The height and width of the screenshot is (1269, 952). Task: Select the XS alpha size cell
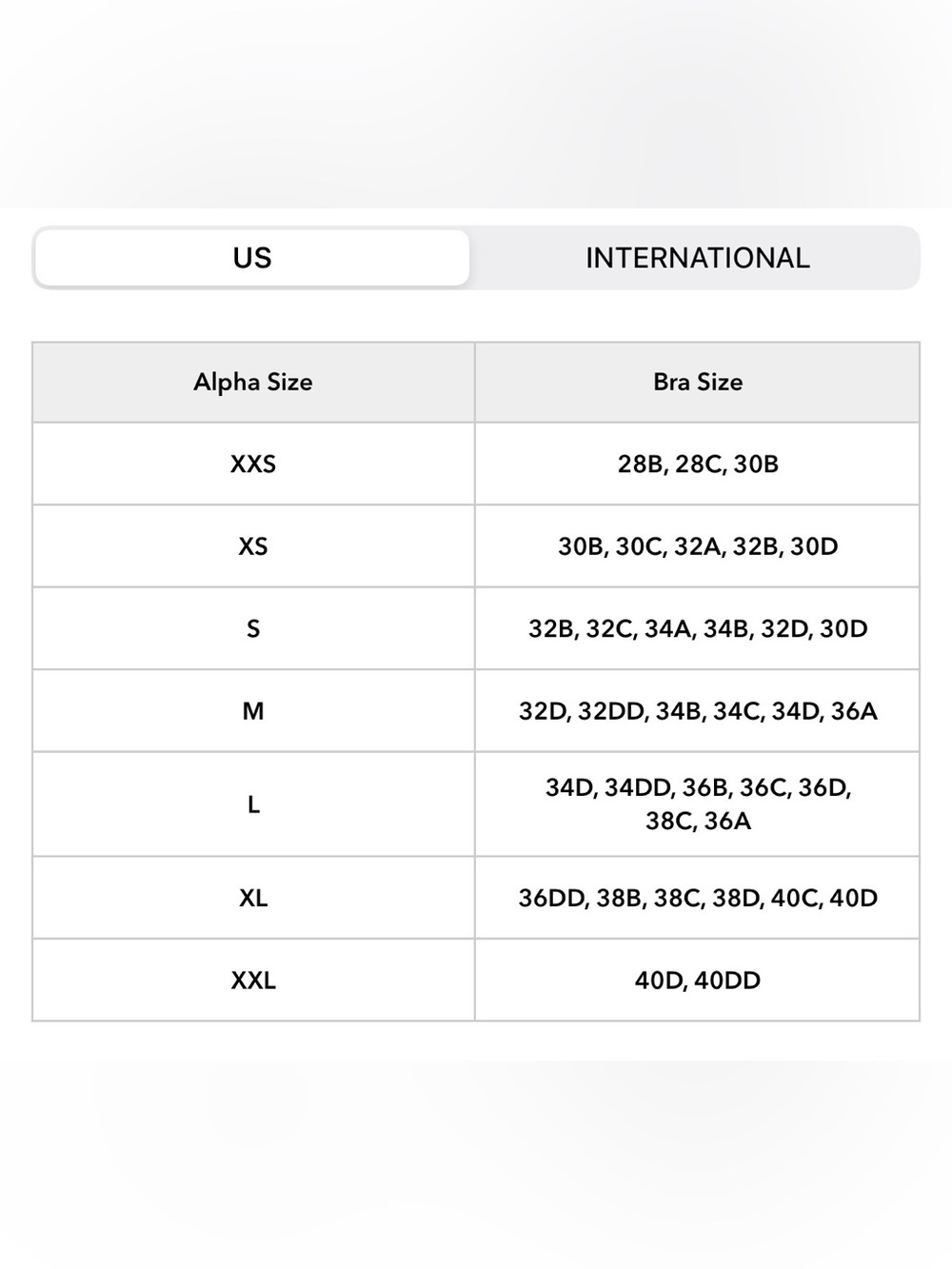pyautogui.click(x=253, y=546)
